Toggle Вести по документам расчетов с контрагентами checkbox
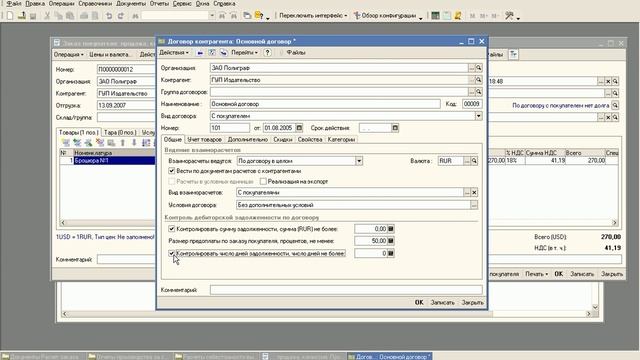 [x=171, y=171]
